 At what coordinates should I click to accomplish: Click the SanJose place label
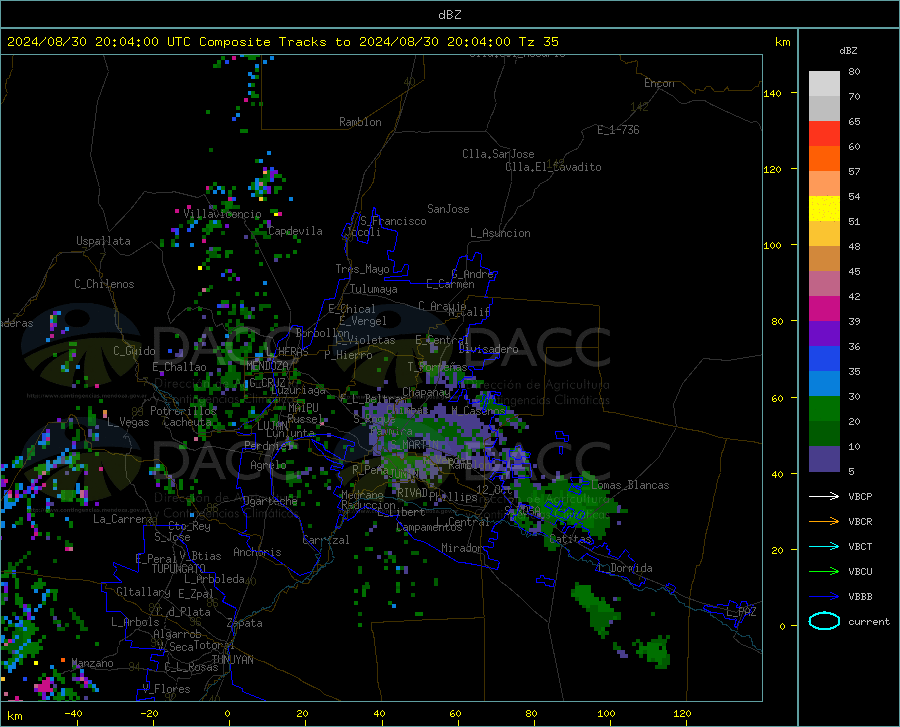click(x=448, y=209)
